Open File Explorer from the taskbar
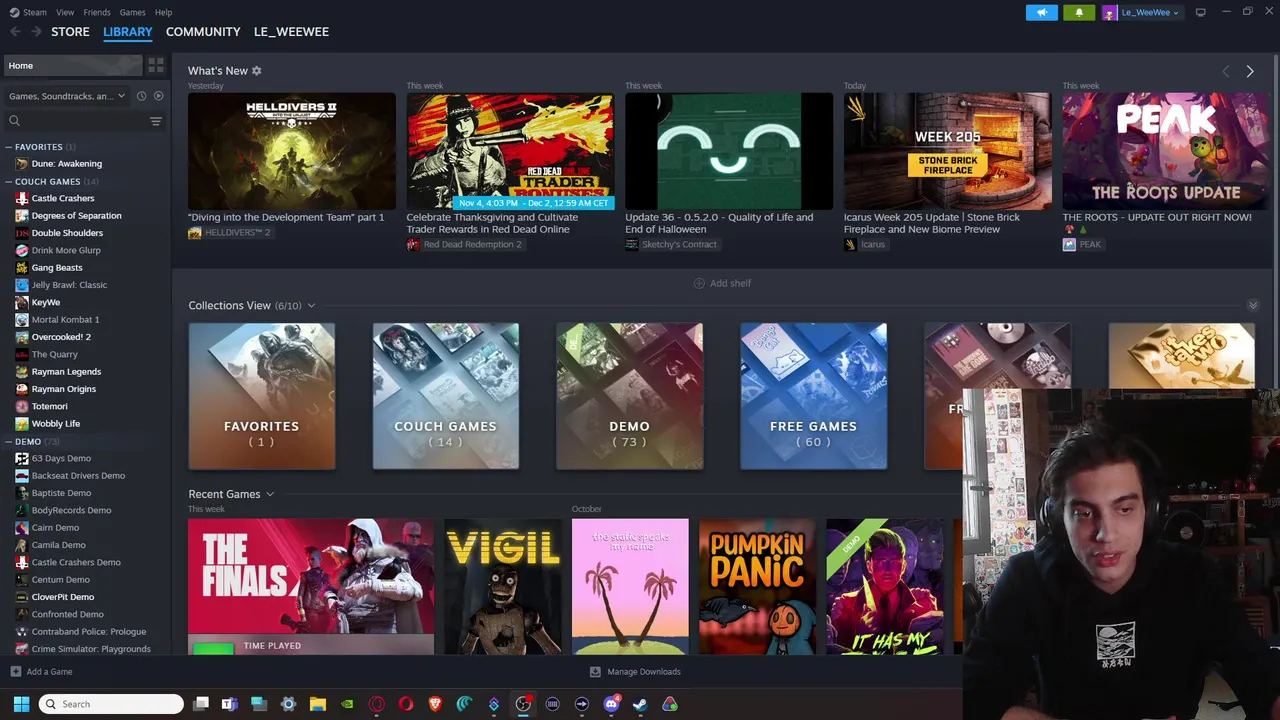 point(317,704)
